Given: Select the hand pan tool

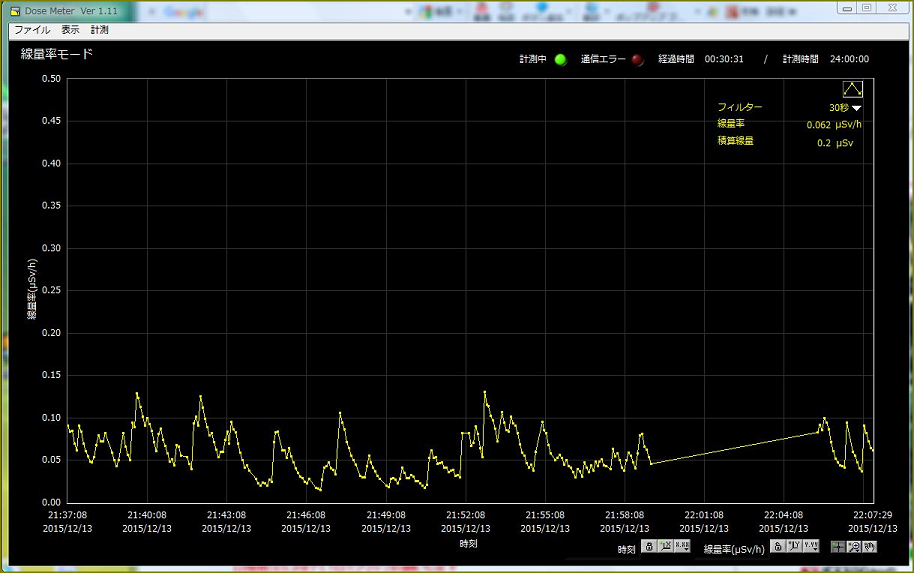Looking at the screenshot, I should pos(870,546).
